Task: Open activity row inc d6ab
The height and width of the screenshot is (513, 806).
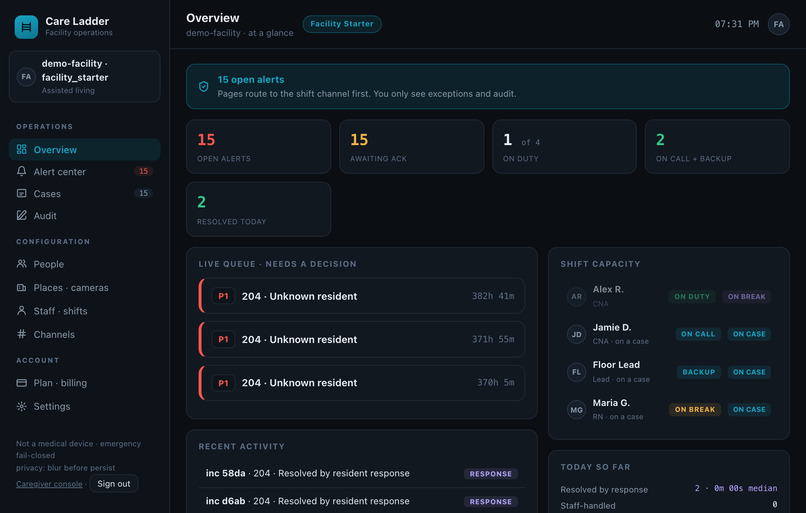Action: (x=362, y=501)
